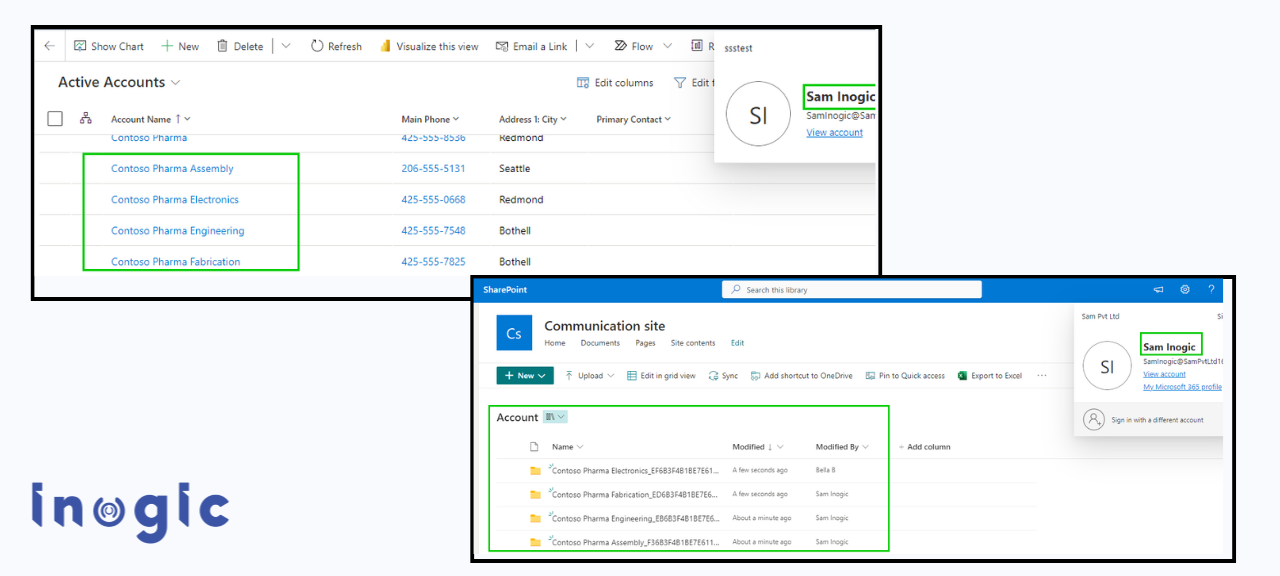Open the ellipsis more commands menu
The width and height of the screenshot is (1280, 576).
[1042, 376]
